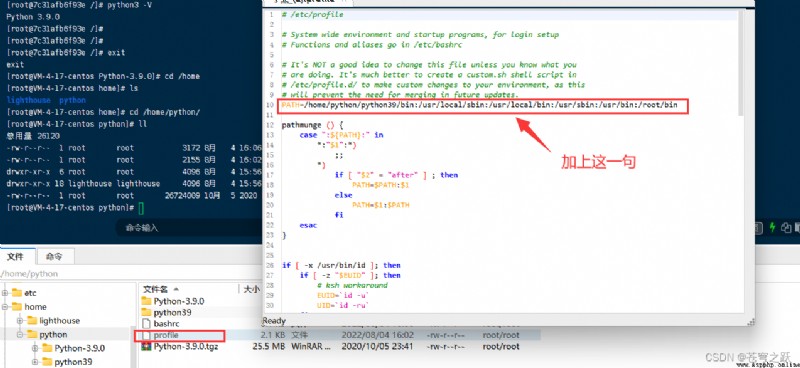The height and width of the screenshot is (368, 800).
Task: Expand the python39 tree node
Action: tap(35, 362)
